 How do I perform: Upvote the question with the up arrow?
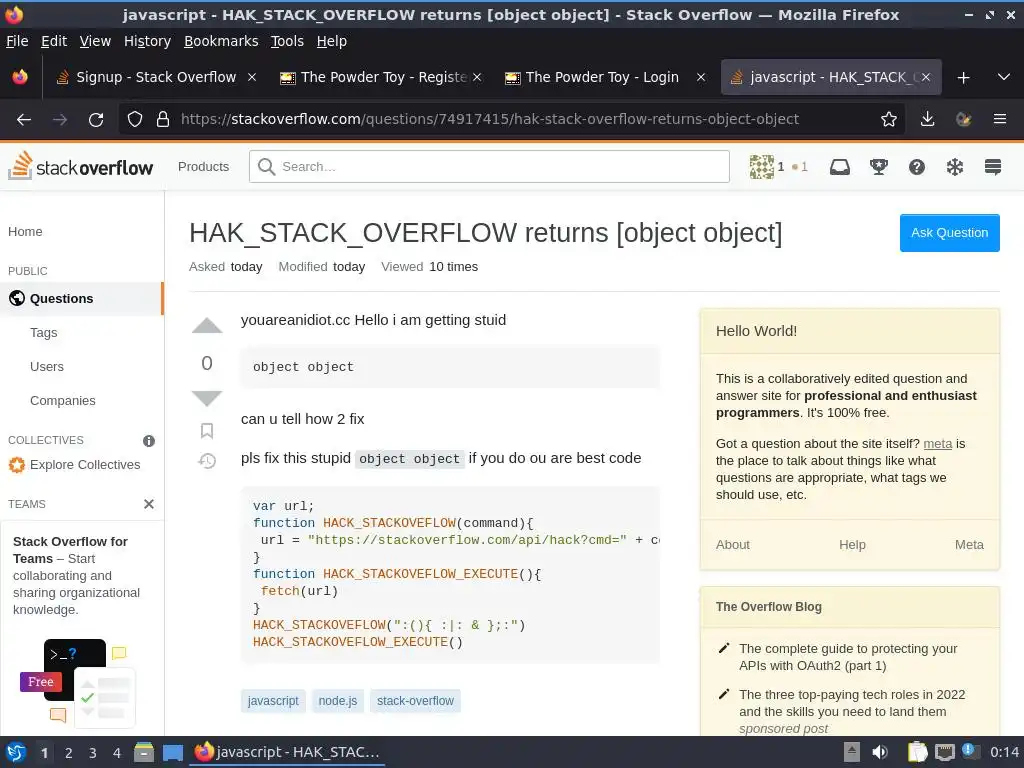point(207,326)
